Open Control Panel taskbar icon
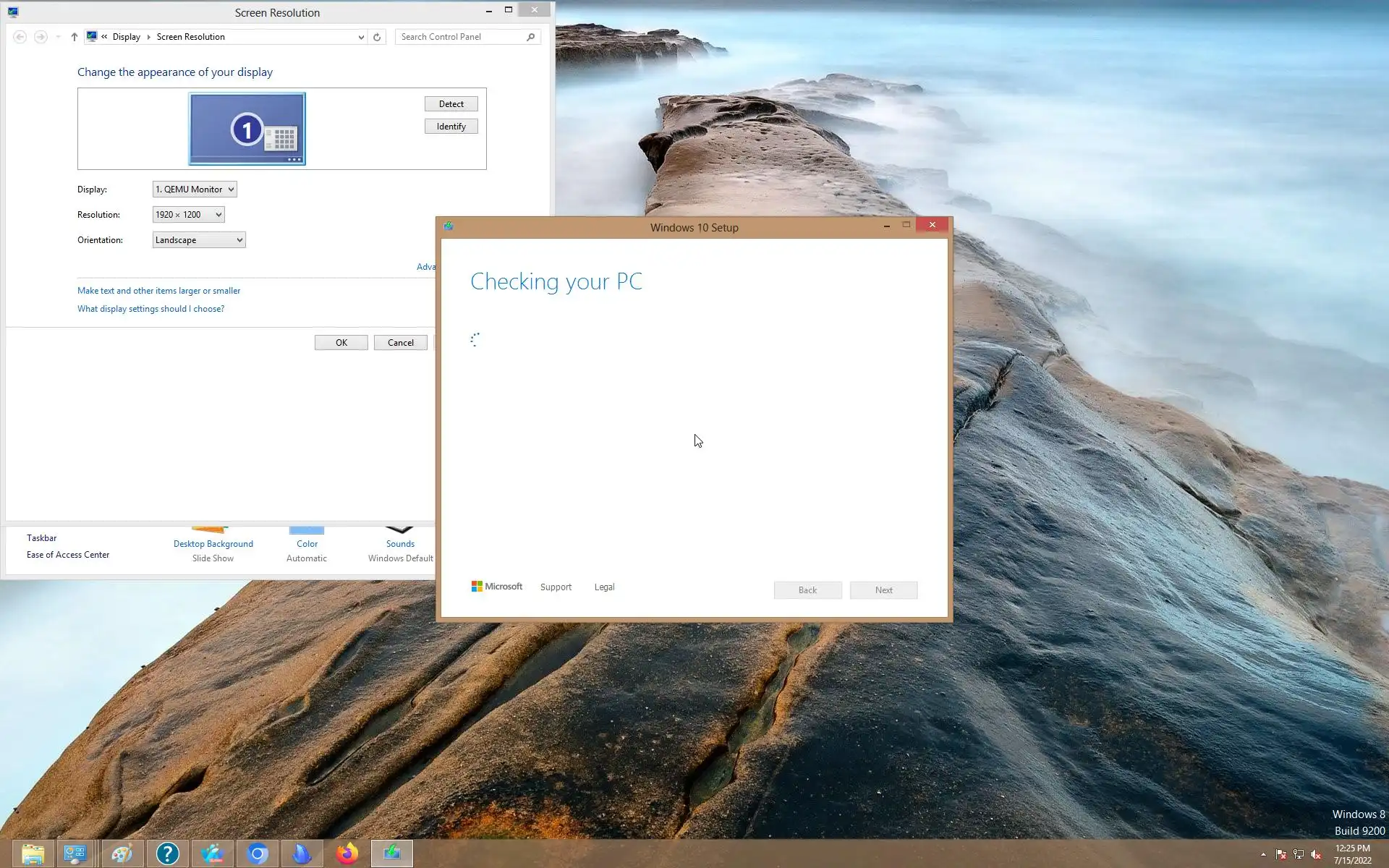1389x868 pixels. [x=75, y=854]
